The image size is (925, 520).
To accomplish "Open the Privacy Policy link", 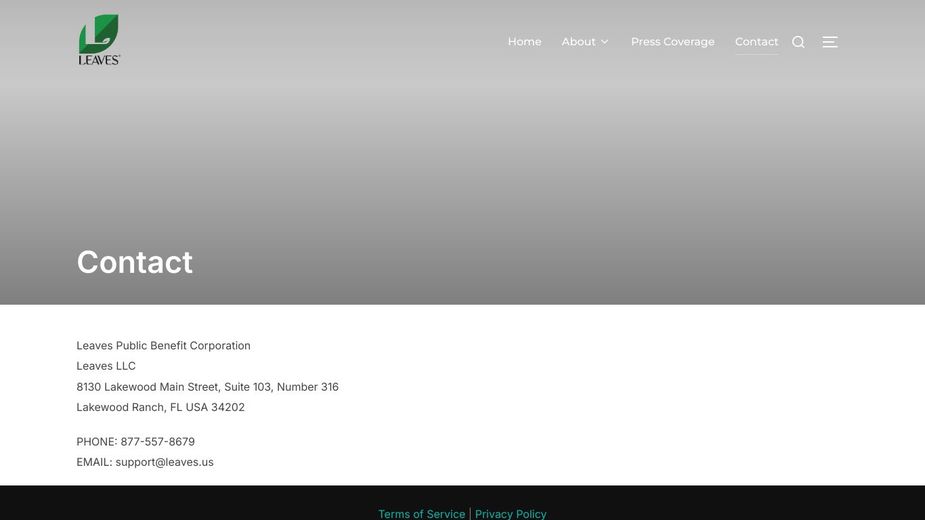I will (510, 514).
